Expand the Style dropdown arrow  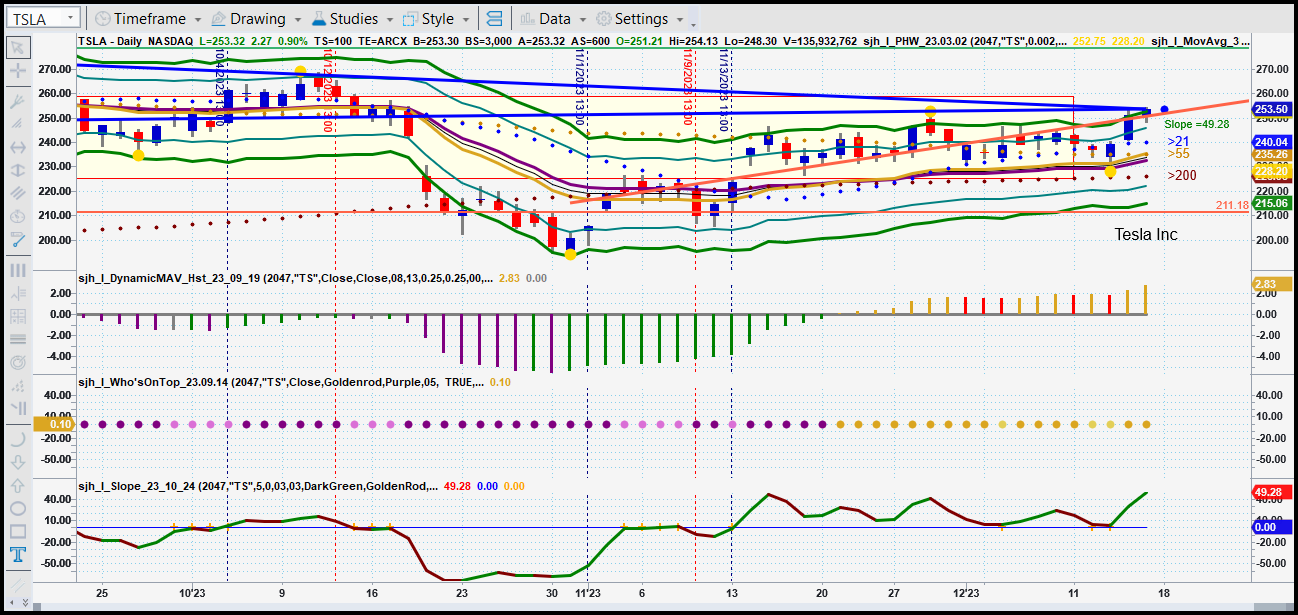click(x=464, y=19)
